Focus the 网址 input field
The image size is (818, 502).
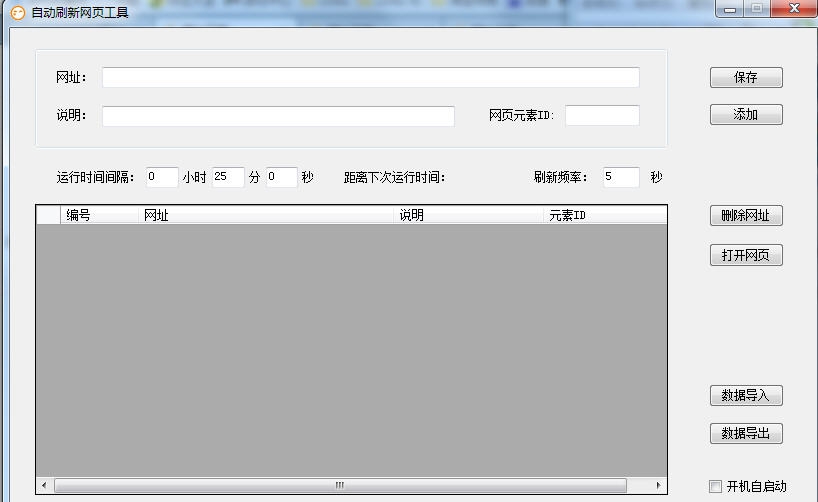[x=371, y=77]
